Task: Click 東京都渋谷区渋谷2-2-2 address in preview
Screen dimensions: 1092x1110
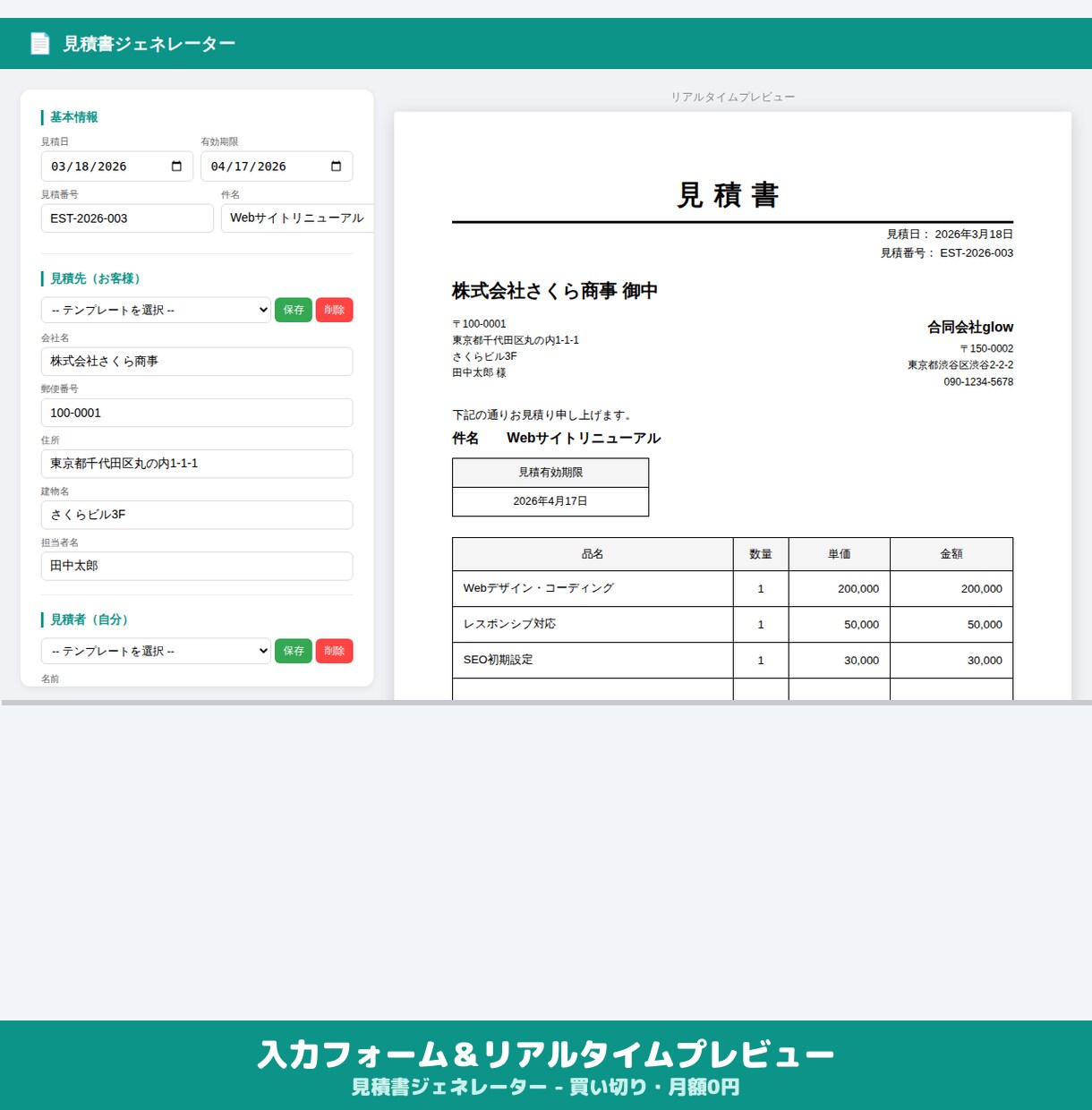Action: click(x=960, y=365)
